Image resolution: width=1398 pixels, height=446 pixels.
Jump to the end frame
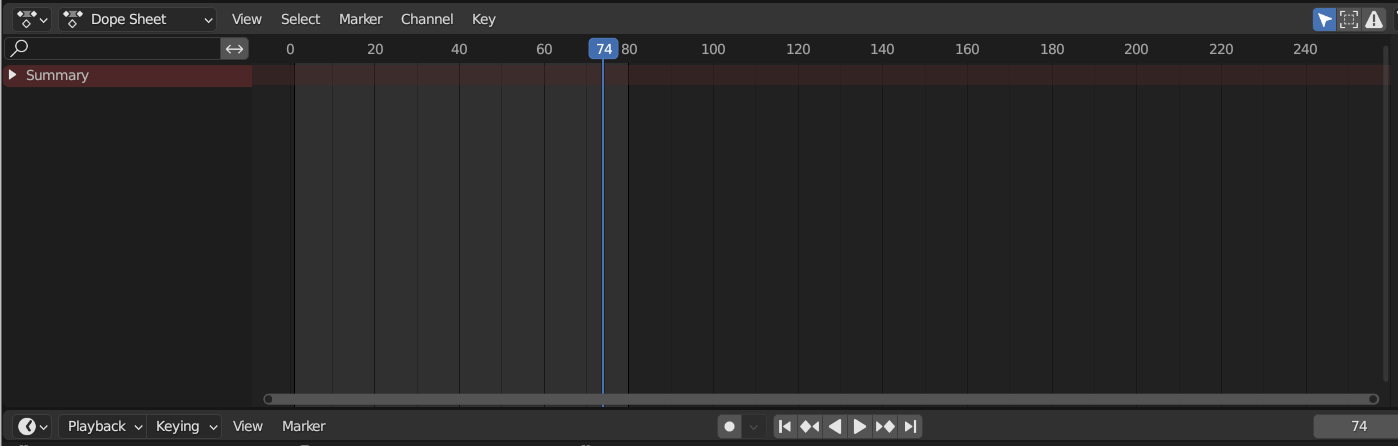tap(910, 426)
